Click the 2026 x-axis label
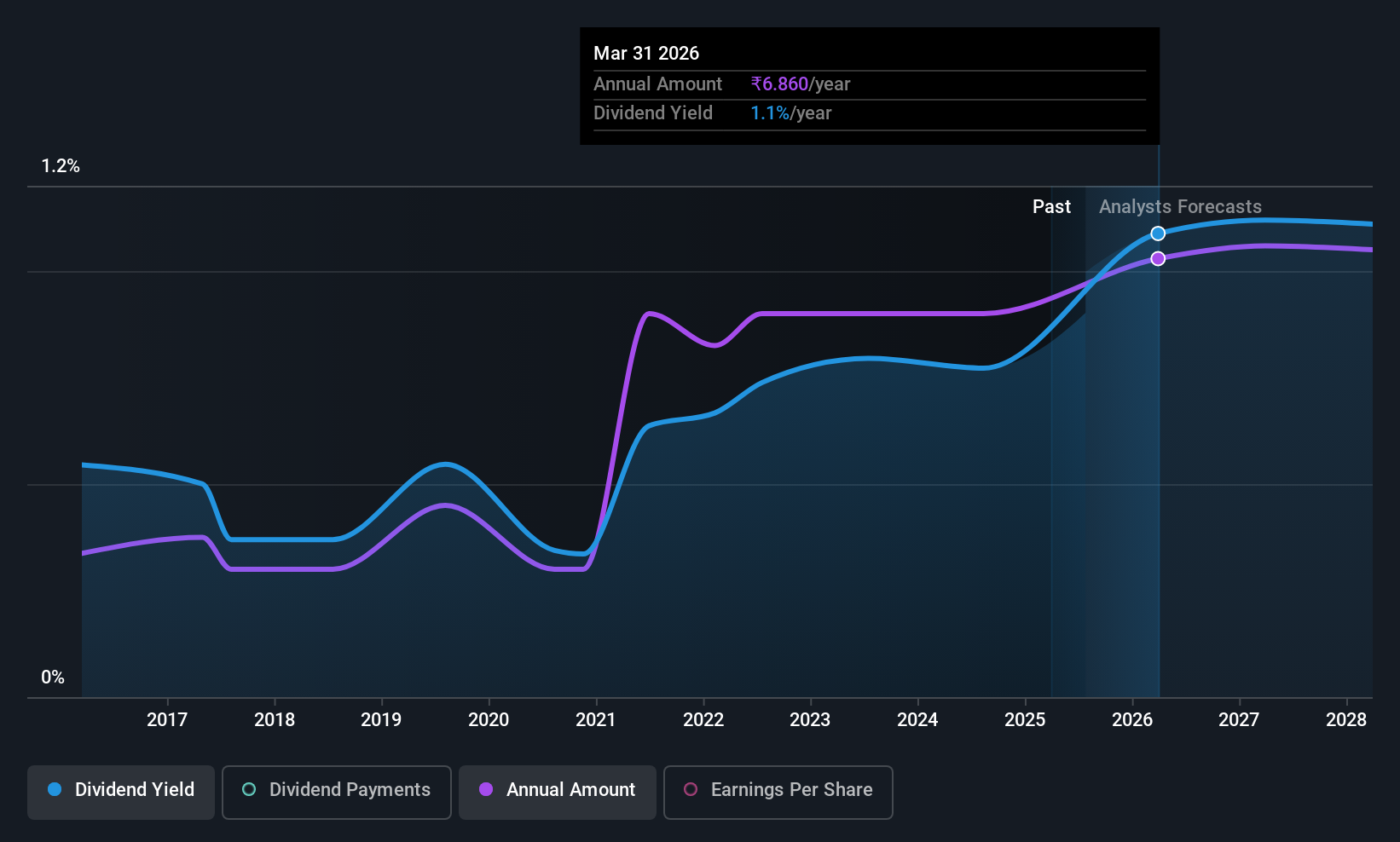The width and height of the screenshot is (1400, 842). (1132, 720)
